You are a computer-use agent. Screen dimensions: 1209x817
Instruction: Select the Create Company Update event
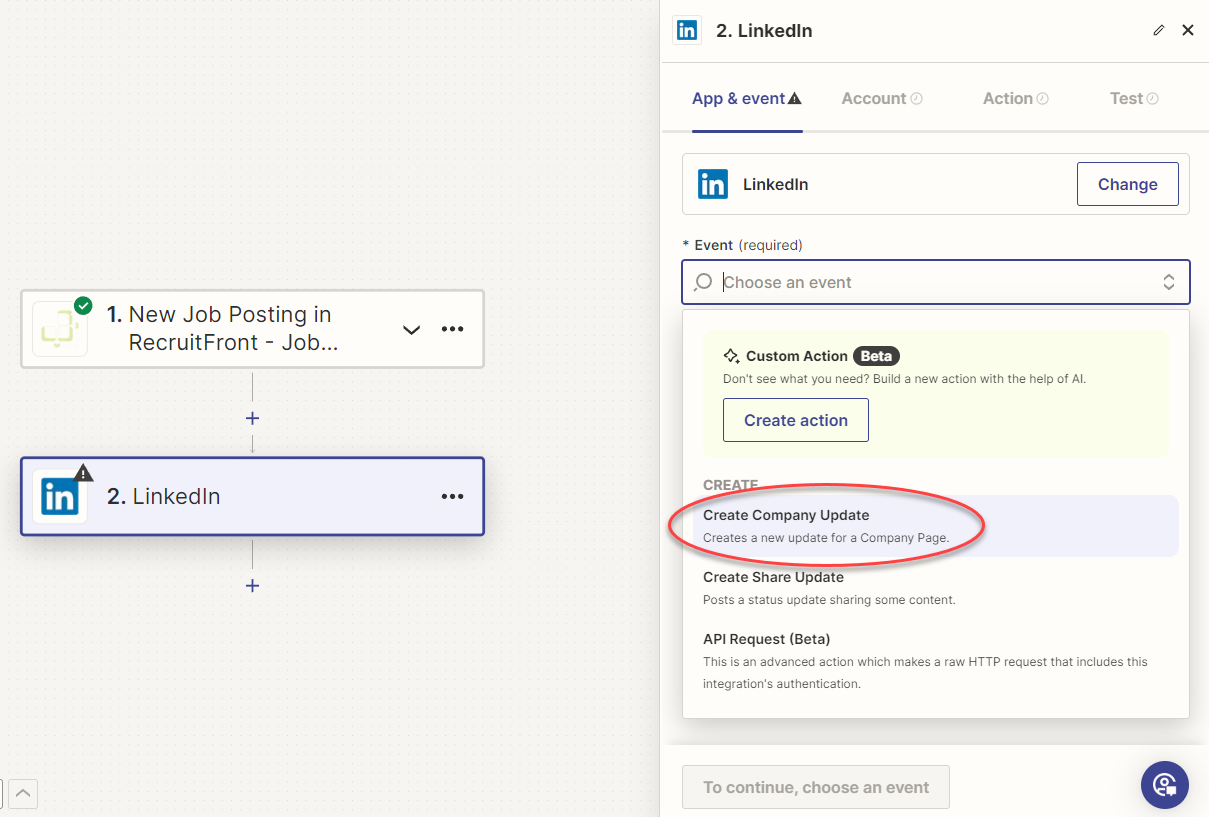[x=935, y=526]
